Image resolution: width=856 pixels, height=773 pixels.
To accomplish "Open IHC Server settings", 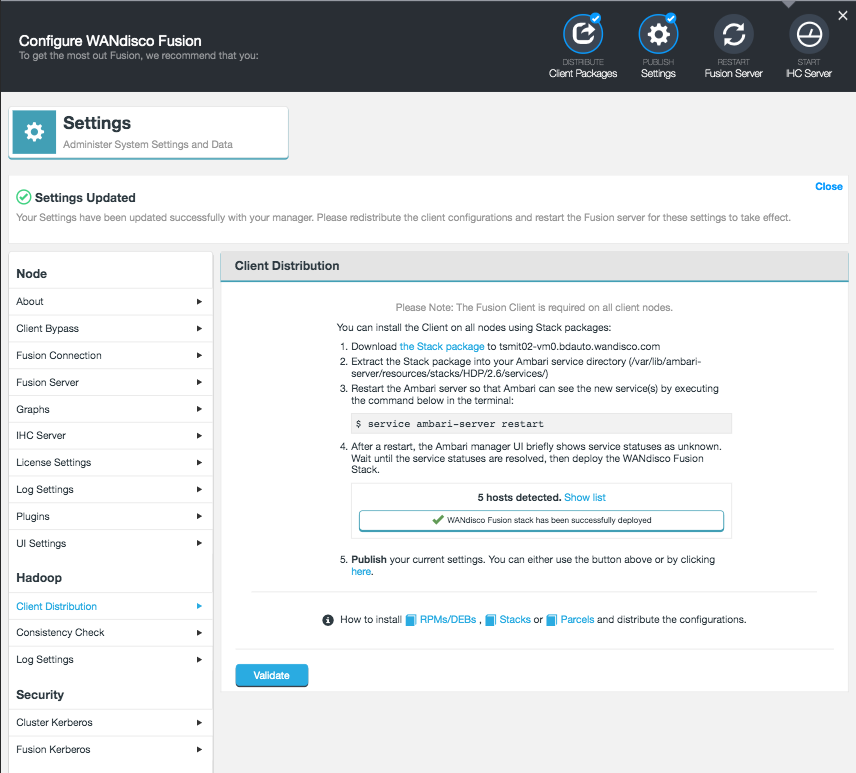I will tap(110, 436).
